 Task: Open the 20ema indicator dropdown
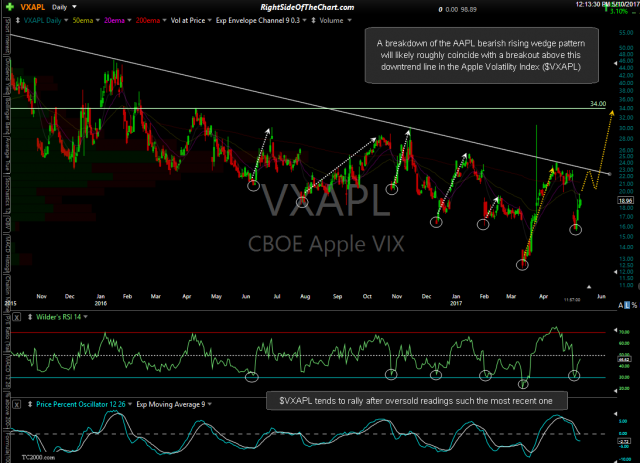(x=129, y=20)
